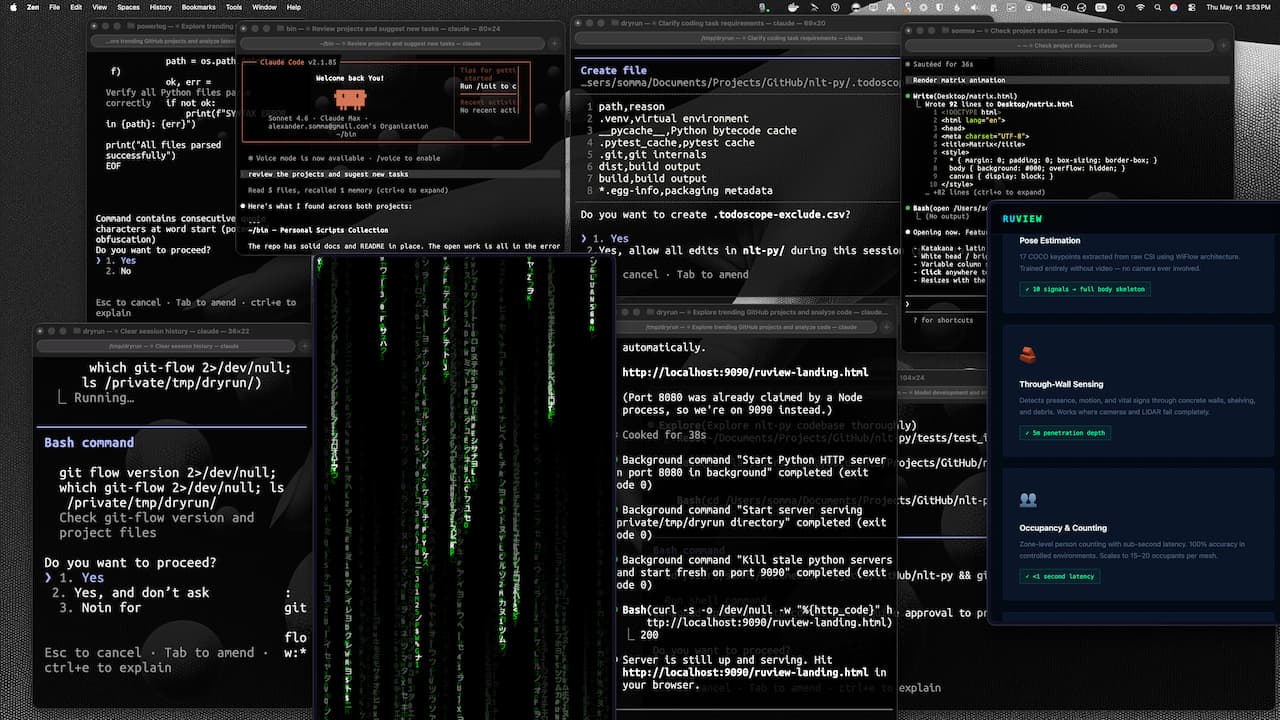Viewport: 1280px width, 720px height.
Task: Open the Bookmarks menu
Action: tap(199, 7)
